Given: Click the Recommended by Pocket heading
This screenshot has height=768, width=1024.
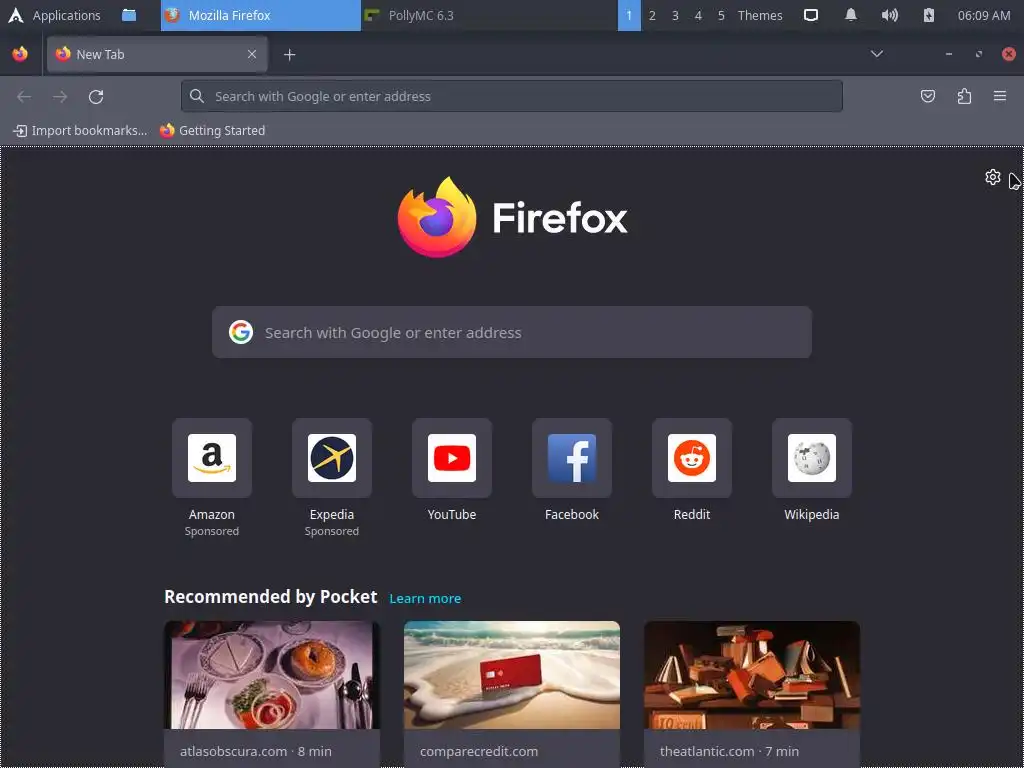Looking at the screenshot, I should click(270, 597).
